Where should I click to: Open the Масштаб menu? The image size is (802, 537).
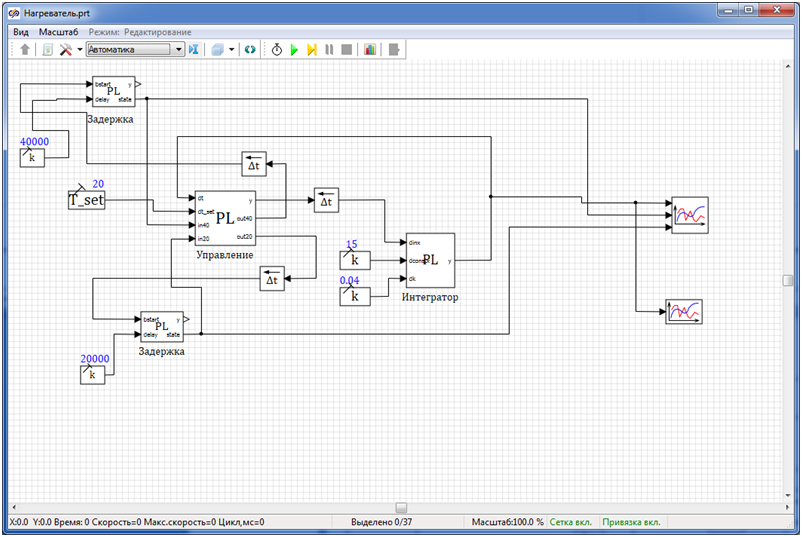coord(58,32)
